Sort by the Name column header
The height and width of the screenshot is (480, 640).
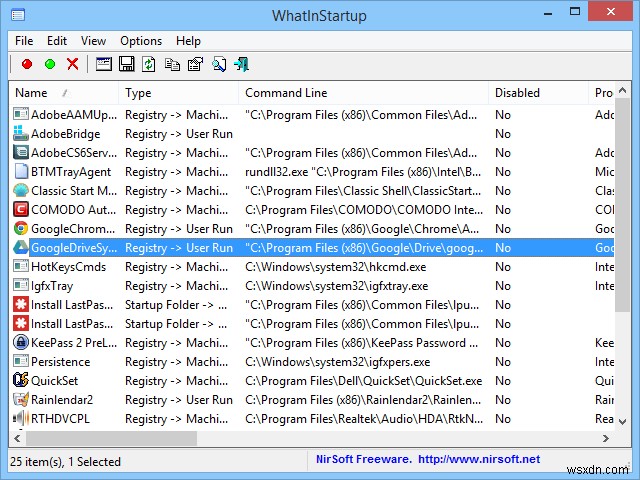[64, 93]
